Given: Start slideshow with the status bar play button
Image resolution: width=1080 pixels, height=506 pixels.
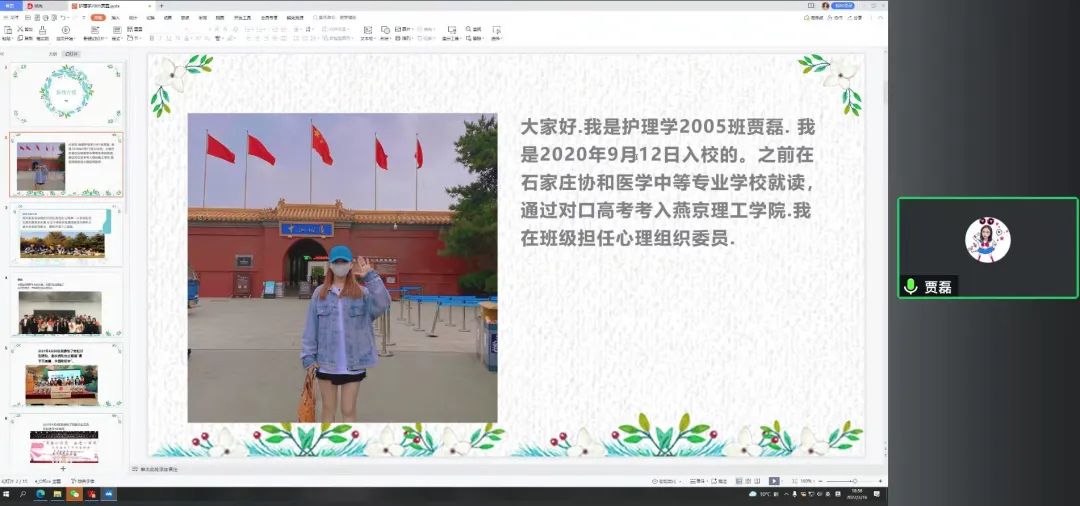Looking at the screenshot, I should 774,481.
